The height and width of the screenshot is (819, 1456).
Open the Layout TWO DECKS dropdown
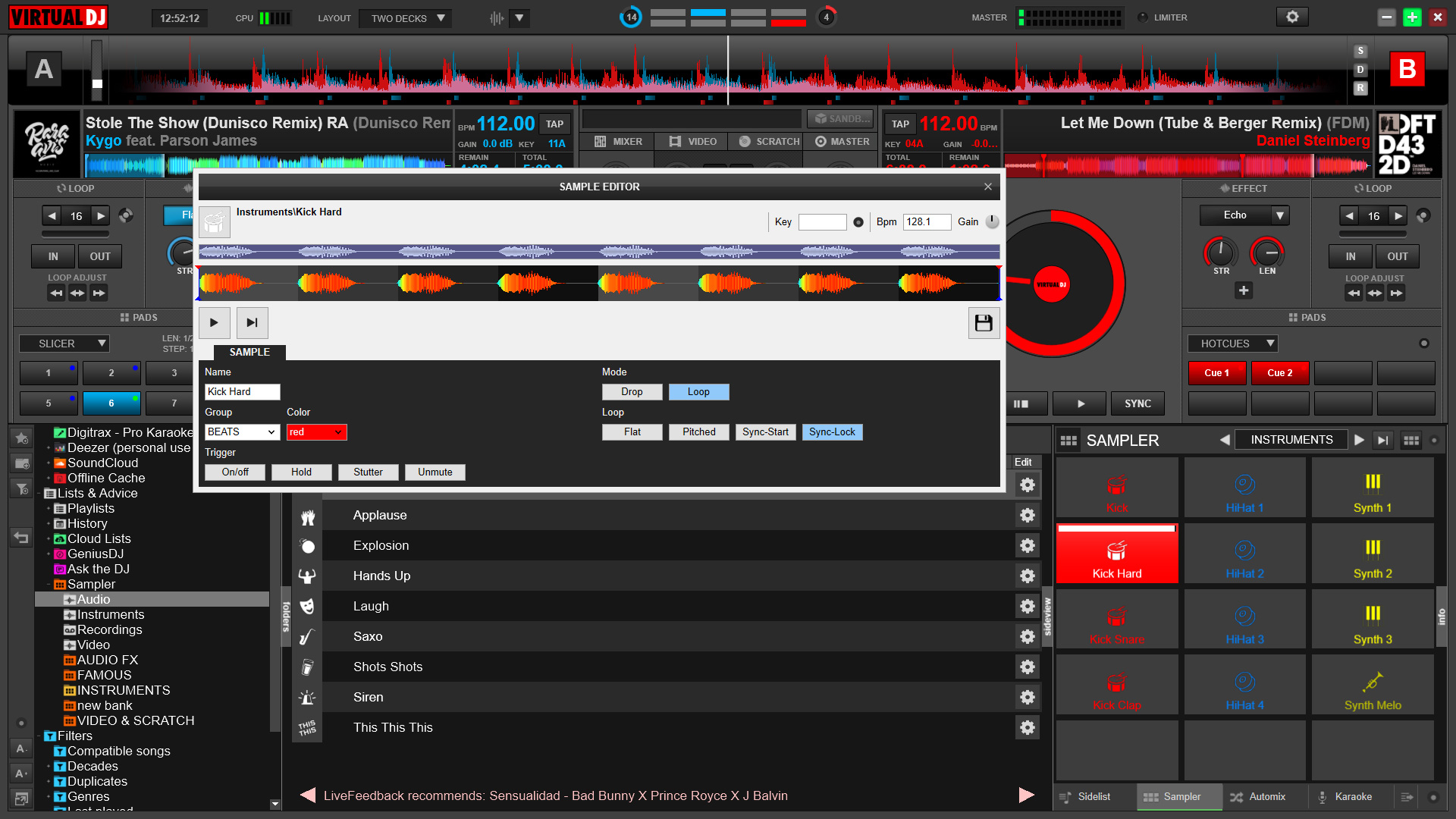pyautogui.click(x=406, y=18)
